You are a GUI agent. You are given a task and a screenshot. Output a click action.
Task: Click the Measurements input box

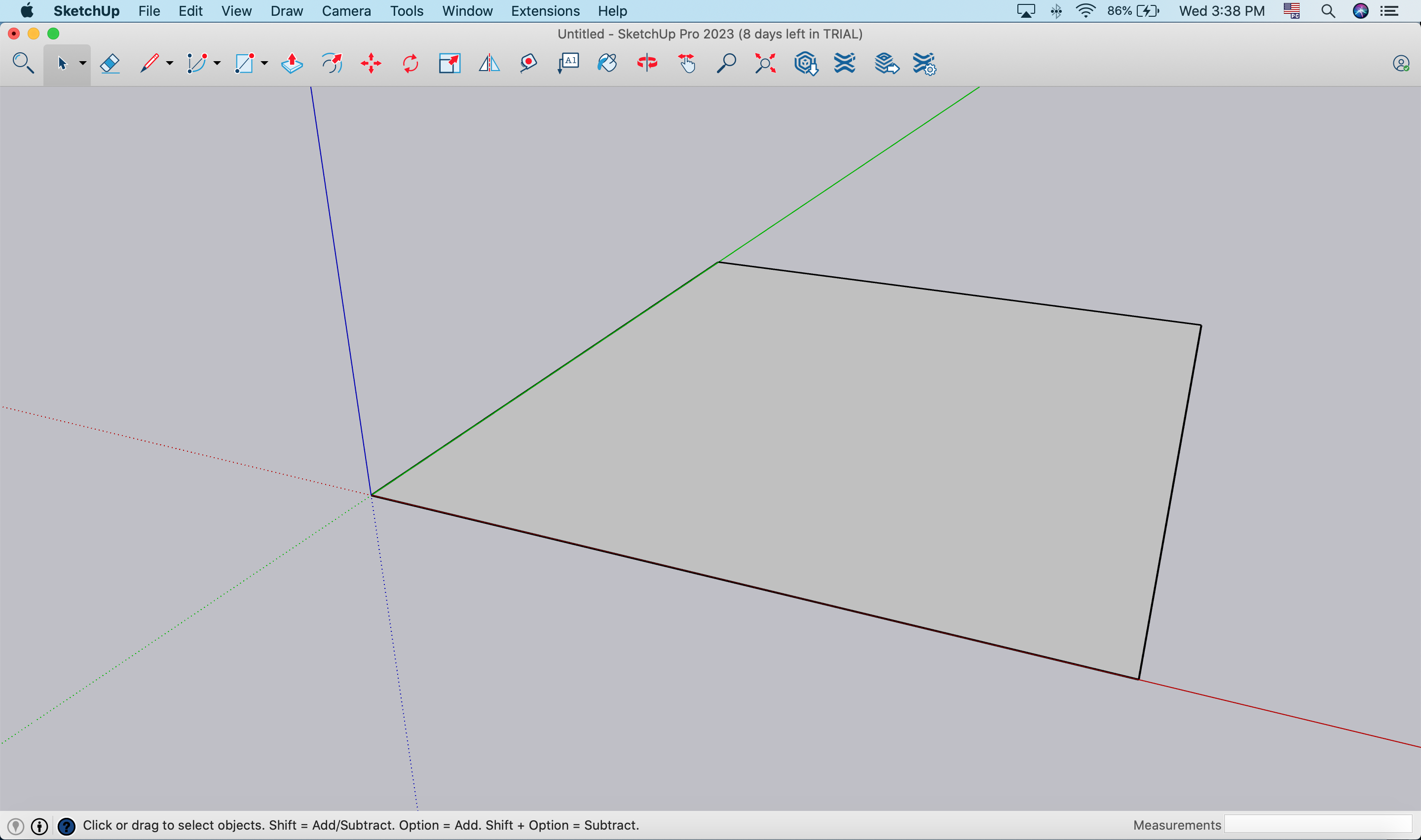coord(1318,825)
